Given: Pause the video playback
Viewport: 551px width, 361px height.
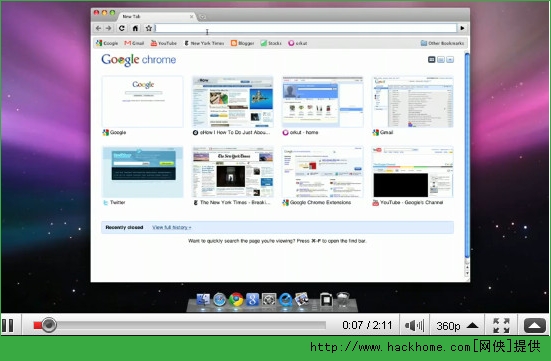Looking at the screenshot, I should point(8,325).
